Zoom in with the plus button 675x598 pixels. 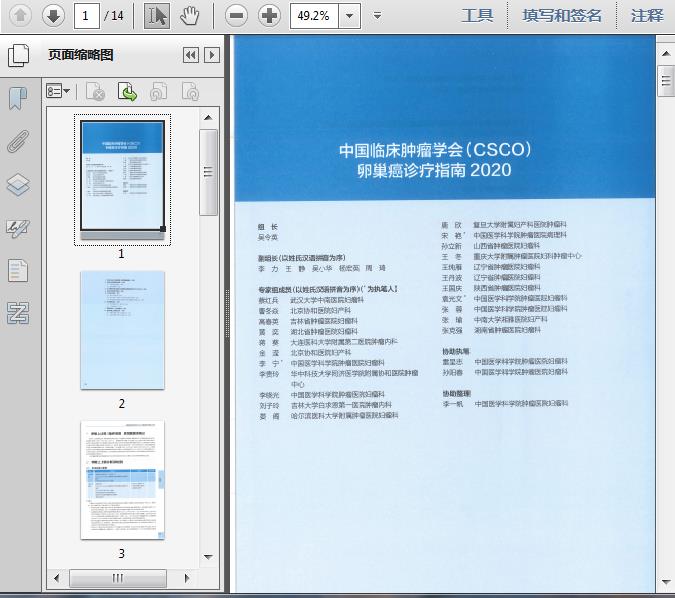[269, 16]
